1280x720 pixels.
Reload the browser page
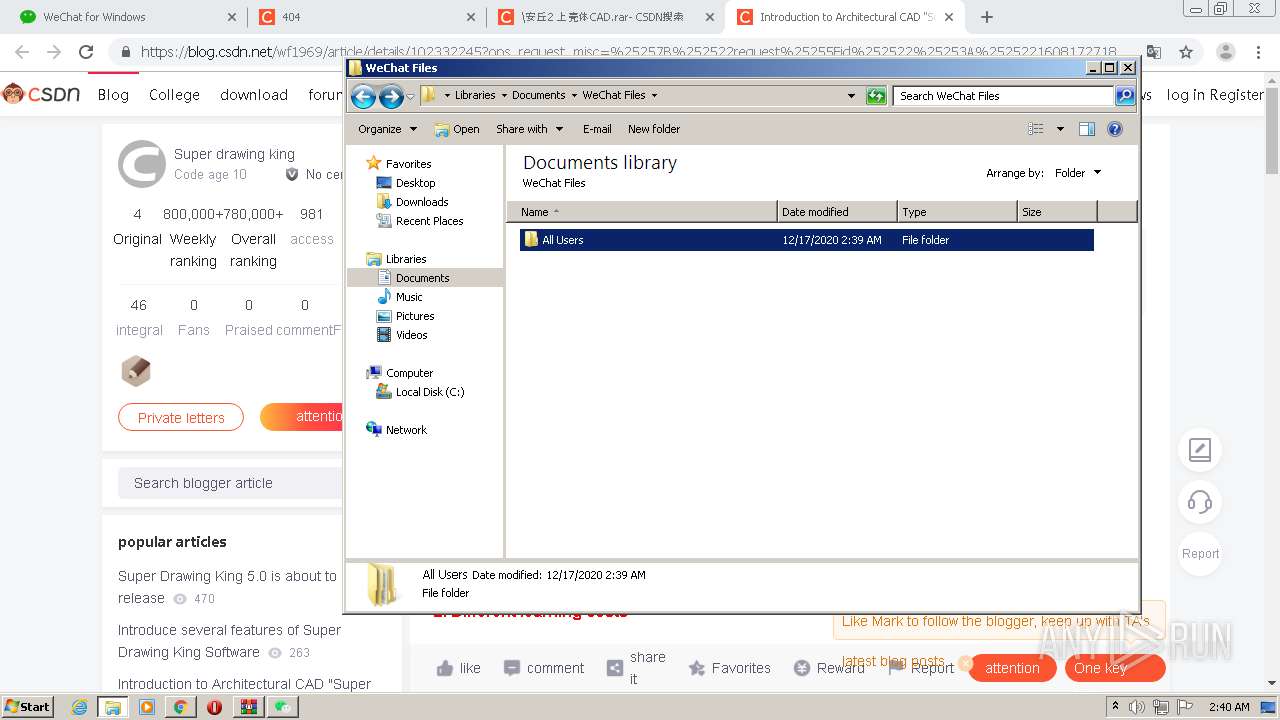[86, 52]
